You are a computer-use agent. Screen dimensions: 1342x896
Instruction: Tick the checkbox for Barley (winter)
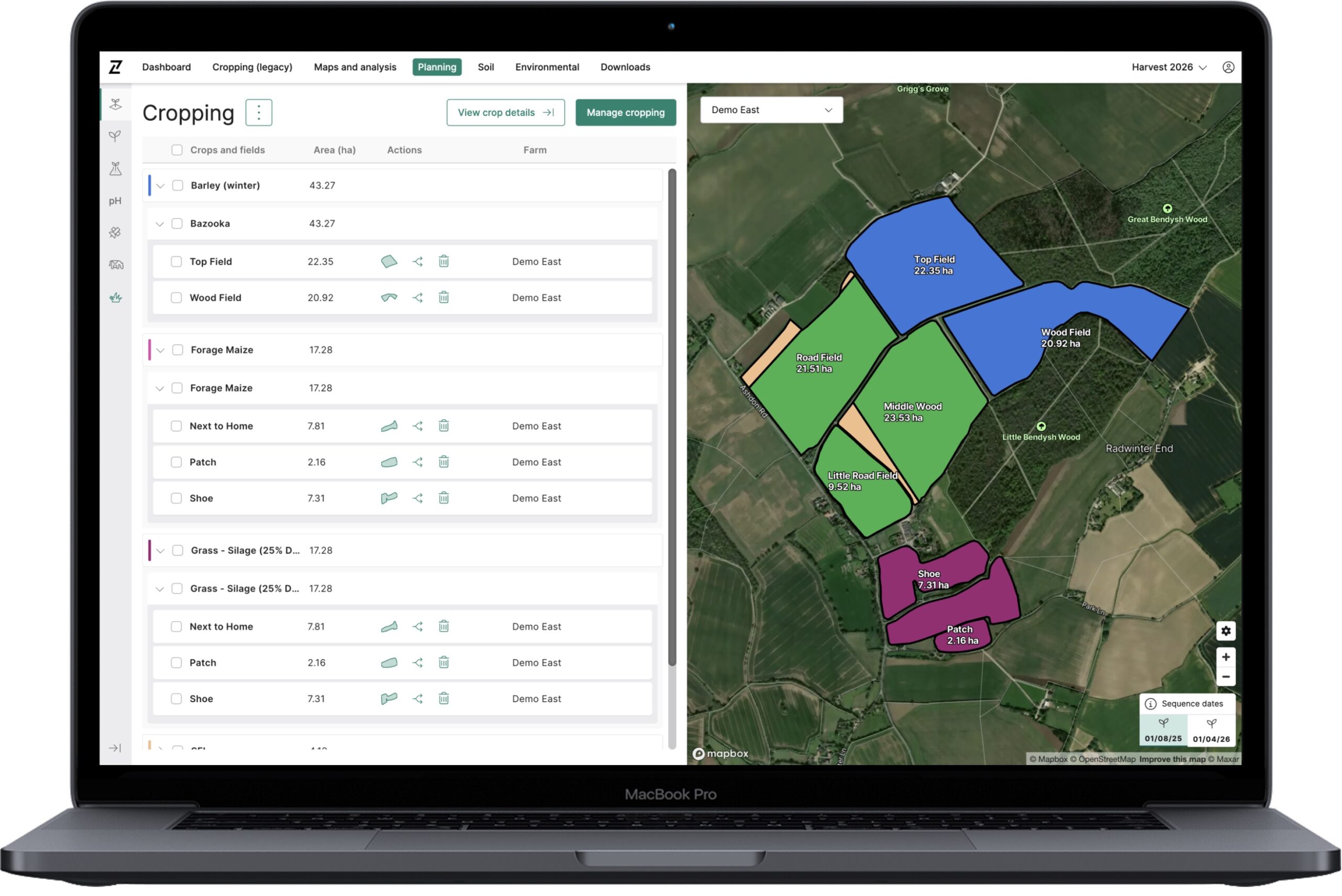[x=177, y=185]
